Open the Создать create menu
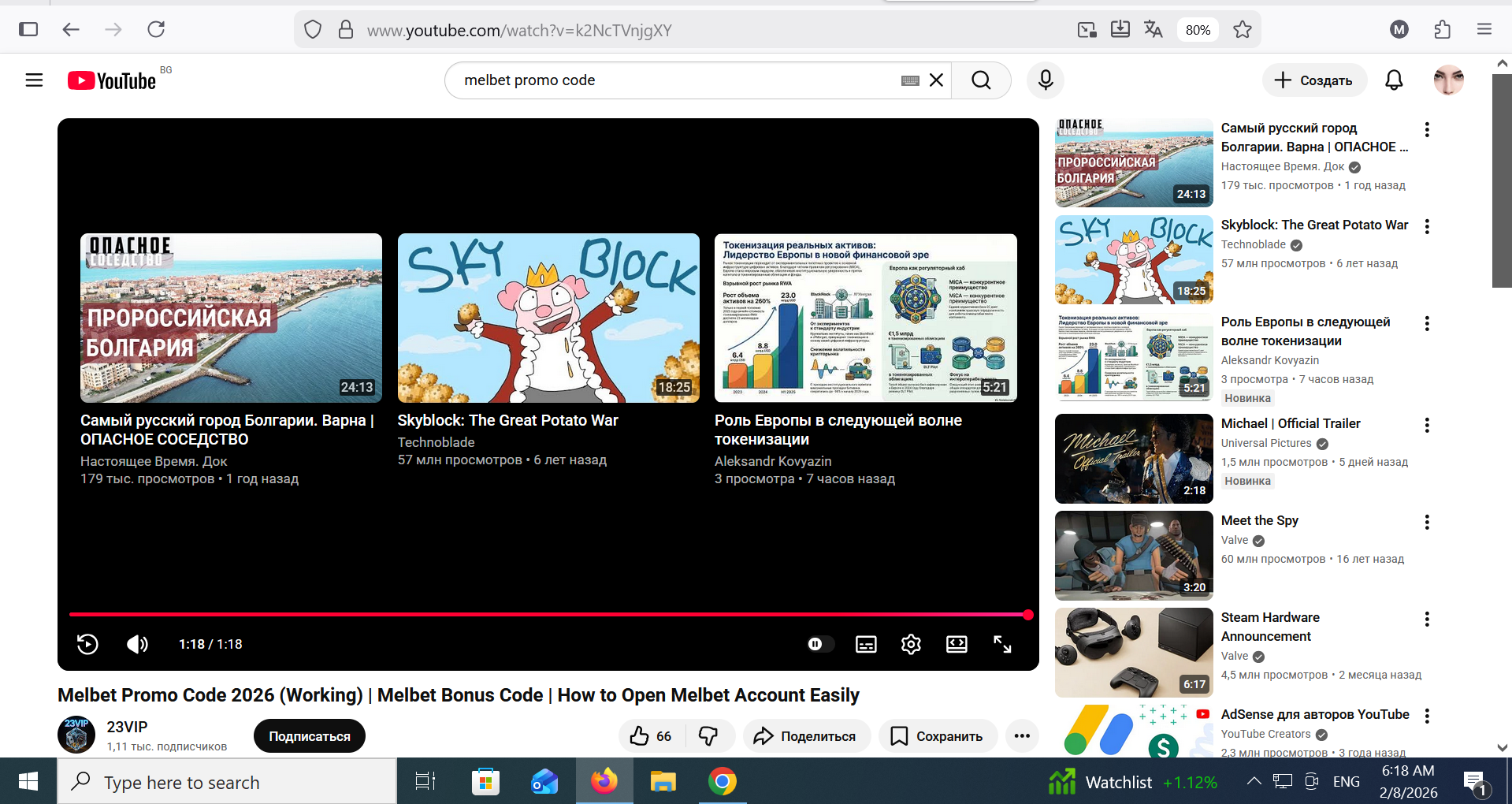Viewport: 1512px width, 804px height. coord(1313,80)
